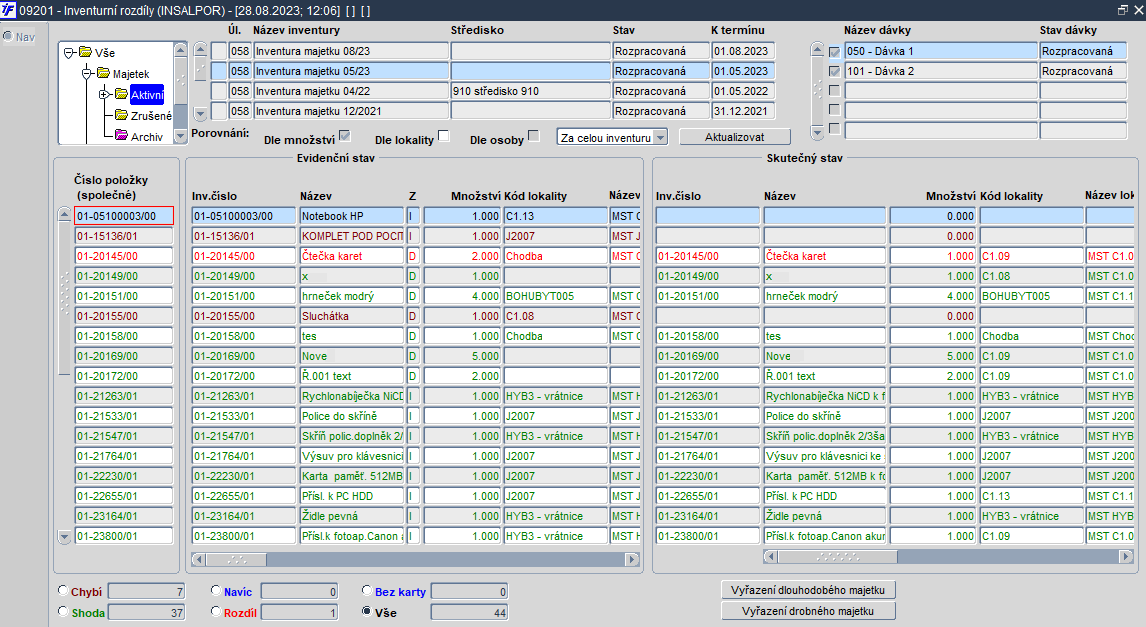This screenshot has width=1146, height=627.
Task: Click right arrow of Evidenční stav scrollbar
Action: (631, 559)
